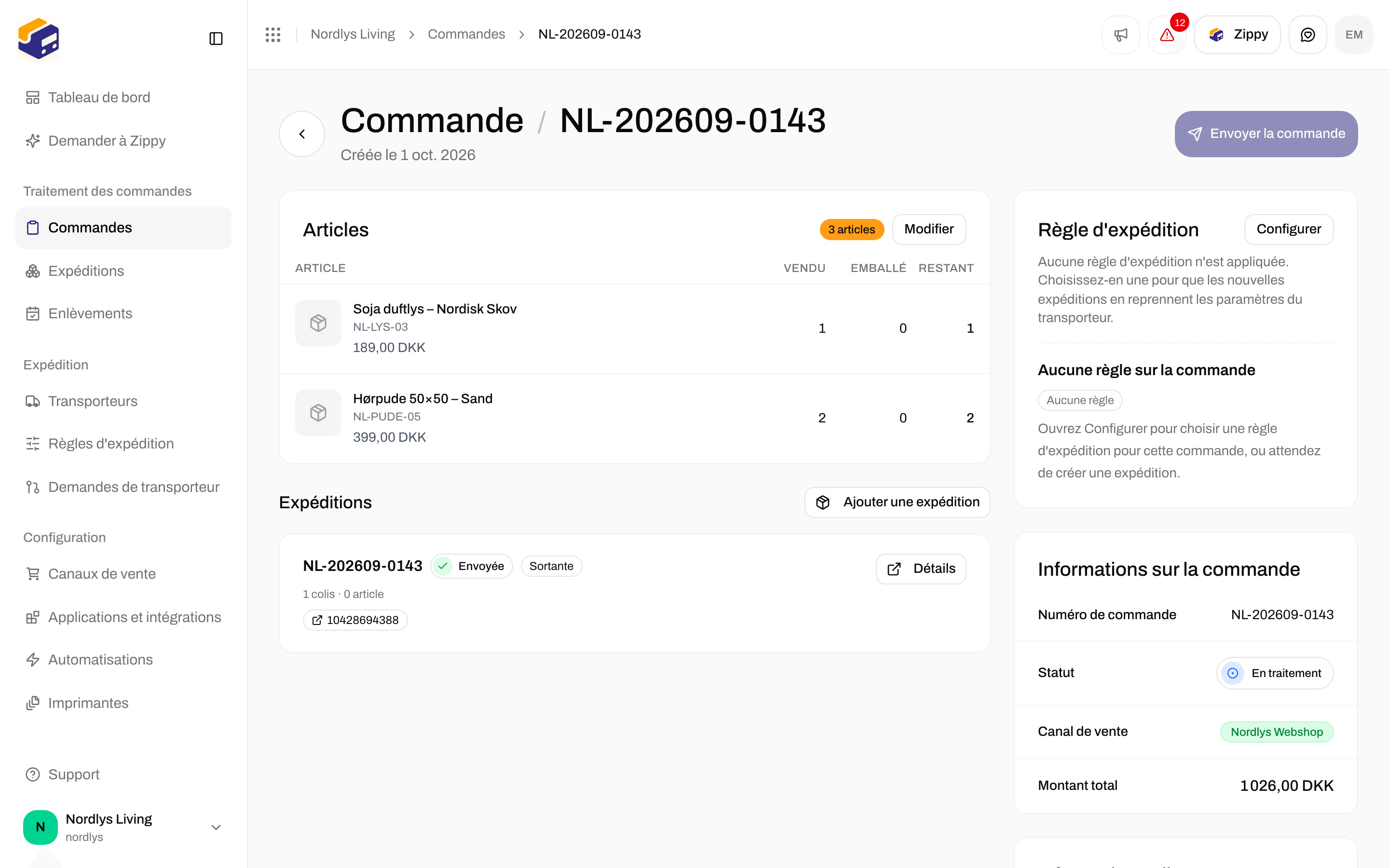Open the announcements megaphone

pyautogui.click(x=1120, y=34)
